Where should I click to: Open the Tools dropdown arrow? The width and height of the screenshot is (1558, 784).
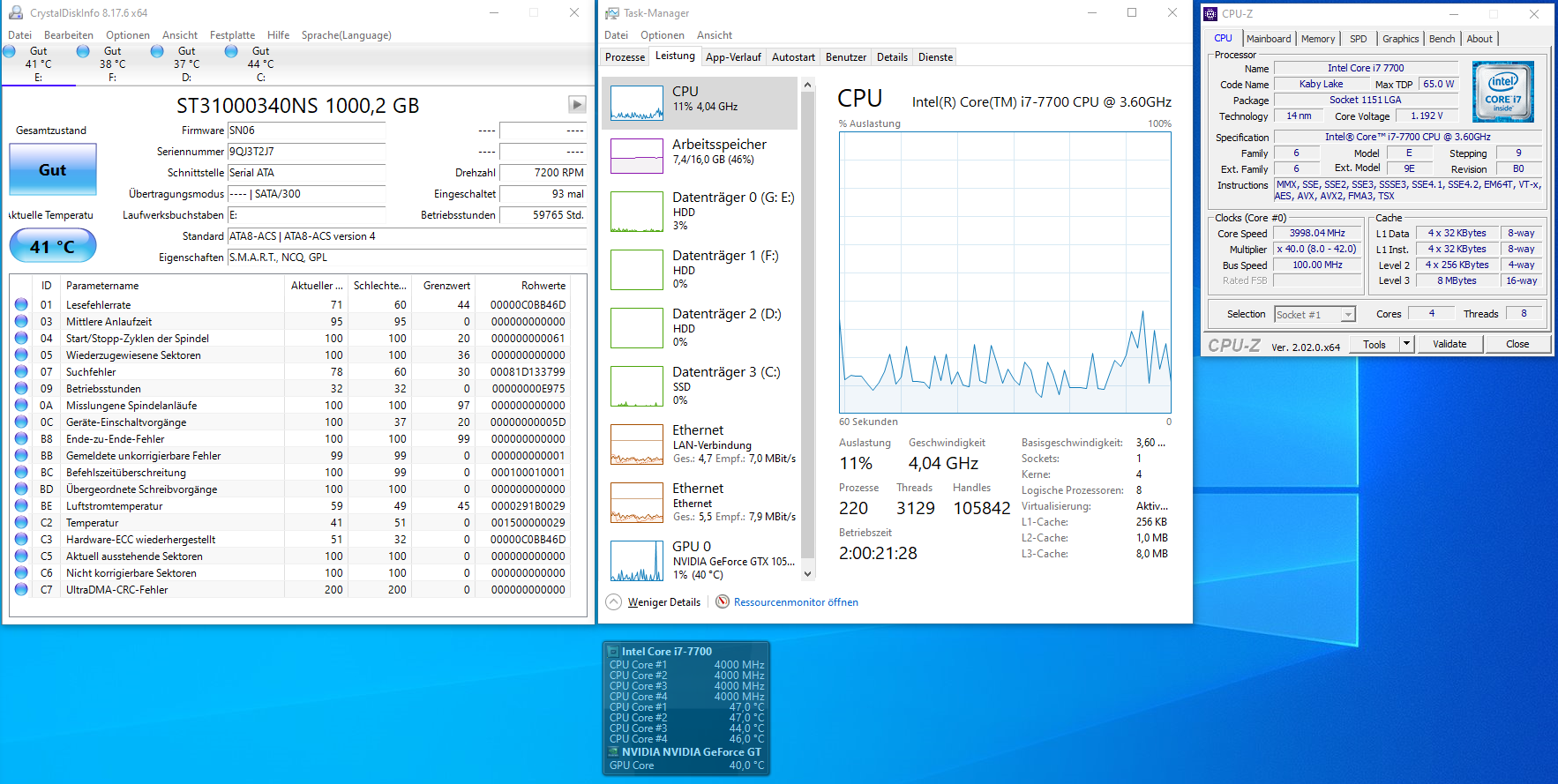point(1407,344)
